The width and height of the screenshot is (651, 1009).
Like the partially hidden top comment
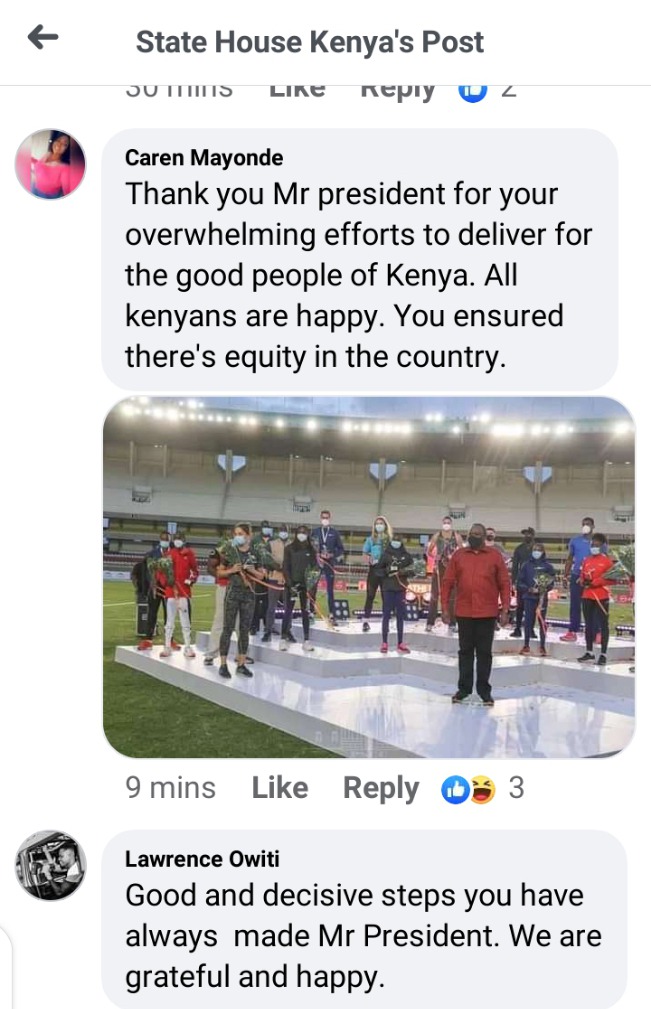pyautogui.click(x=297, y=91)
